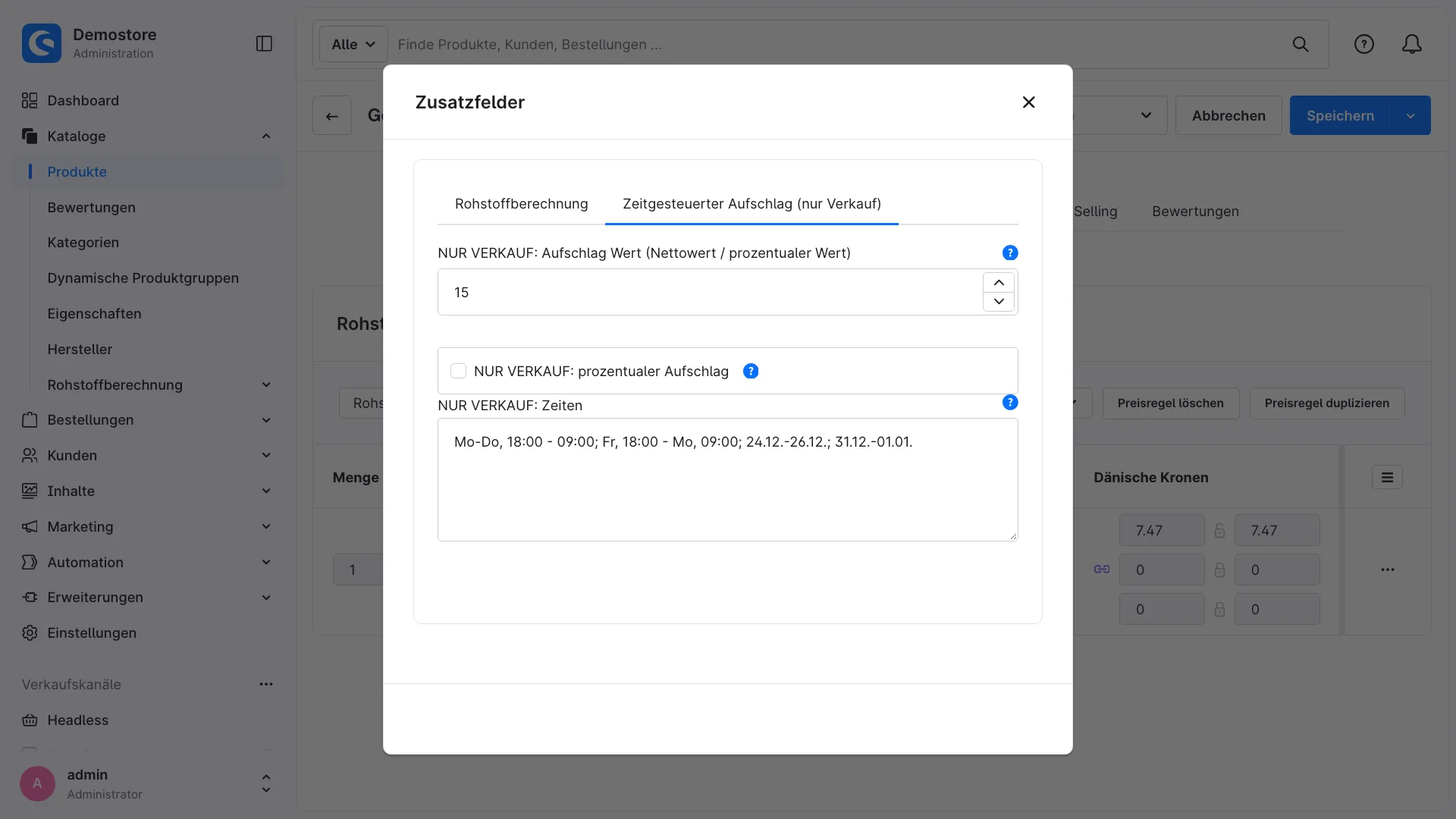The width and height of the screenshot is (1456, 819).
Task: Click Preisregel löschen button
Action: [x=1170, y=403]
